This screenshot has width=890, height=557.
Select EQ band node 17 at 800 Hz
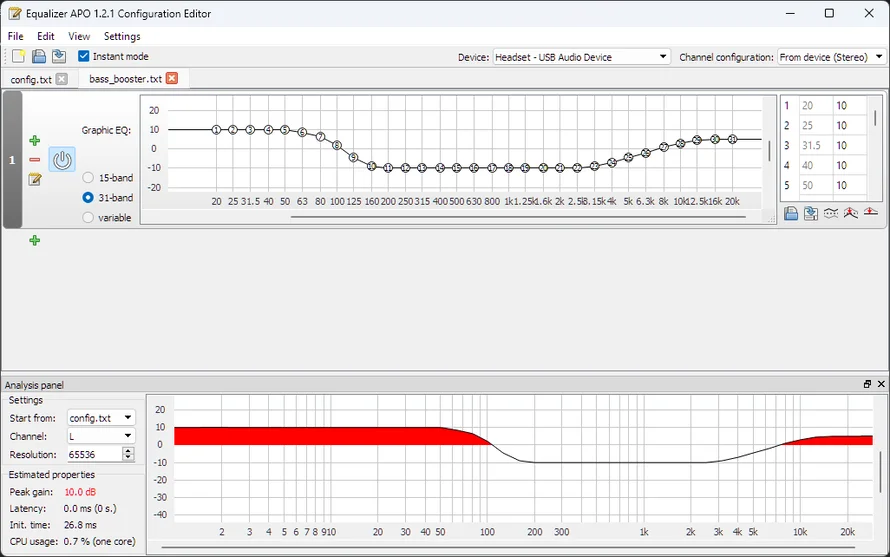(x=492, y=168)
